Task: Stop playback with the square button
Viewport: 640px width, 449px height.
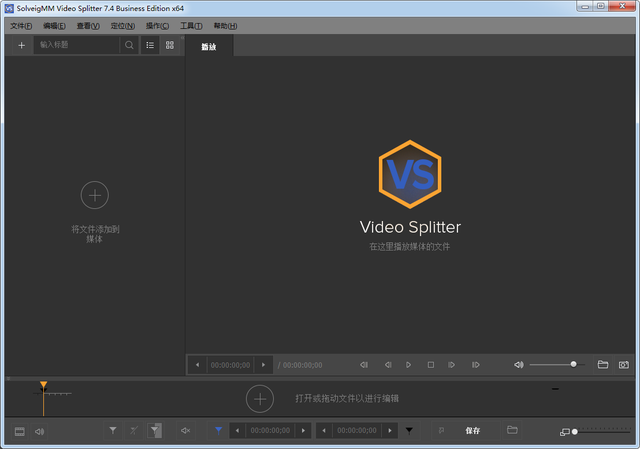Action: coord(431,365)
